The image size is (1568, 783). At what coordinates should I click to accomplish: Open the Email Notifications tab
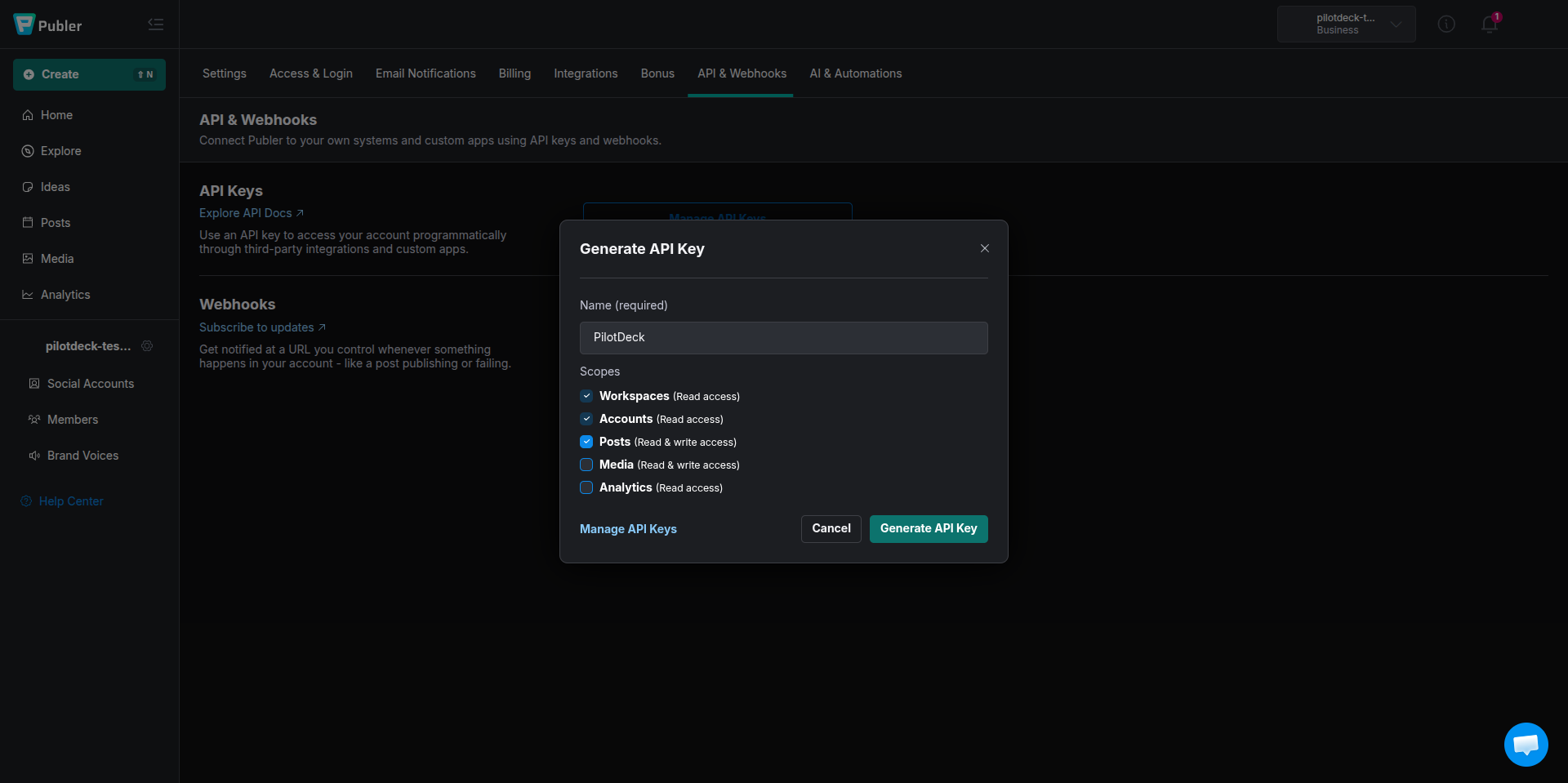(425, 73)
